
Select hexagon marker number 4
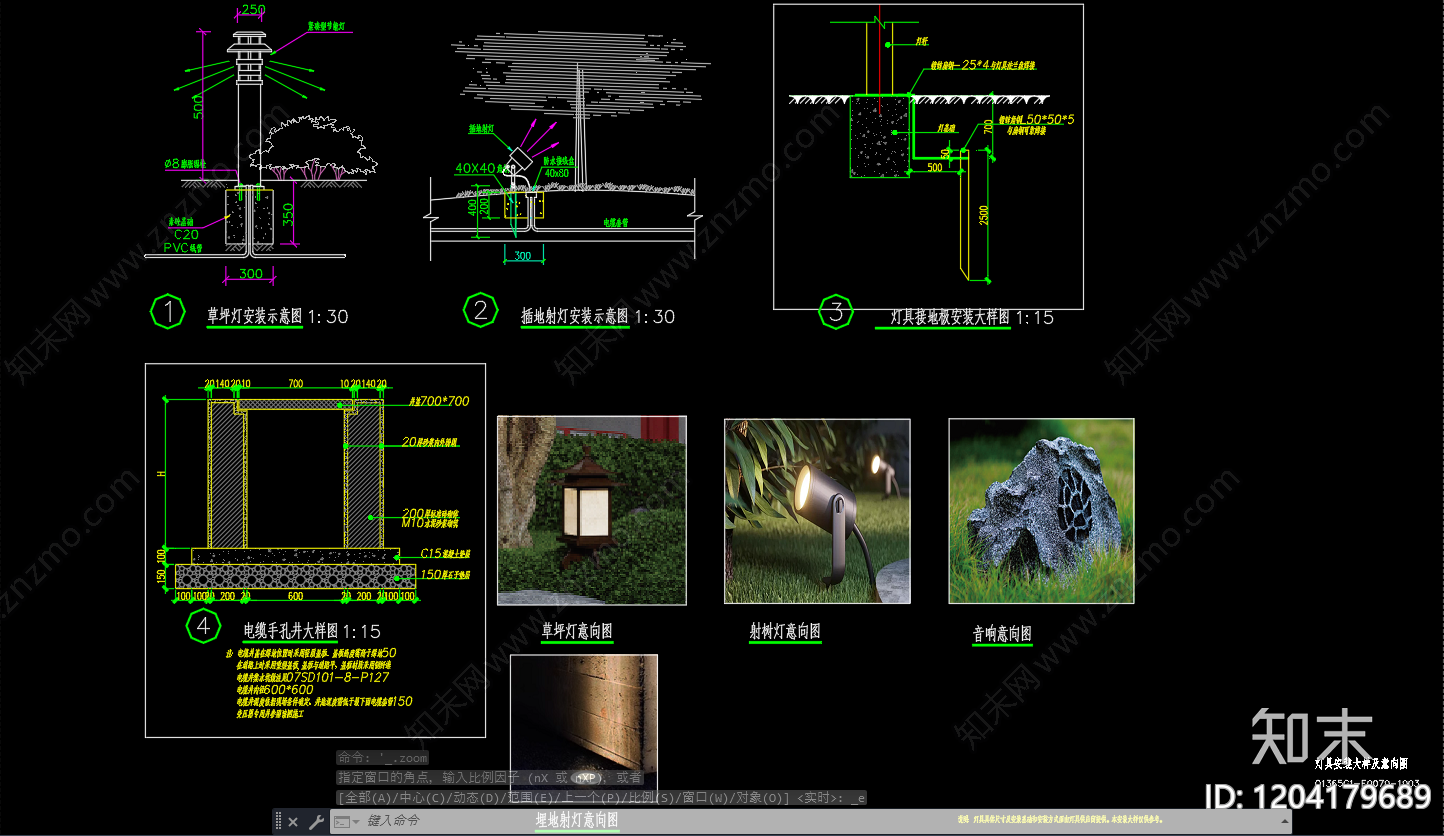[203, 627]
